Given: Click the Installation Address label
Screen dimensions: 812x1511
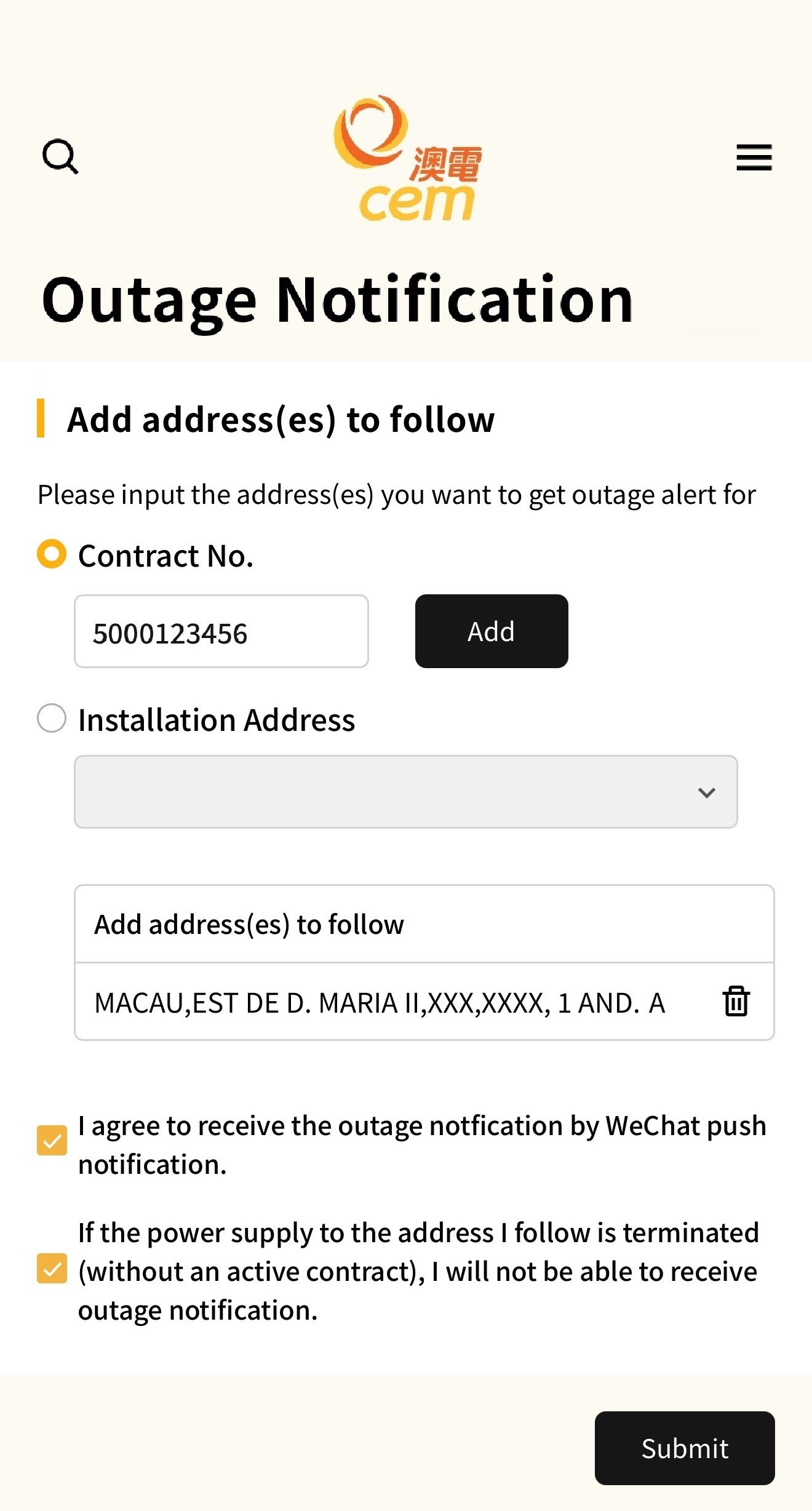Looking at the screenshot, I should coord(217,720).
